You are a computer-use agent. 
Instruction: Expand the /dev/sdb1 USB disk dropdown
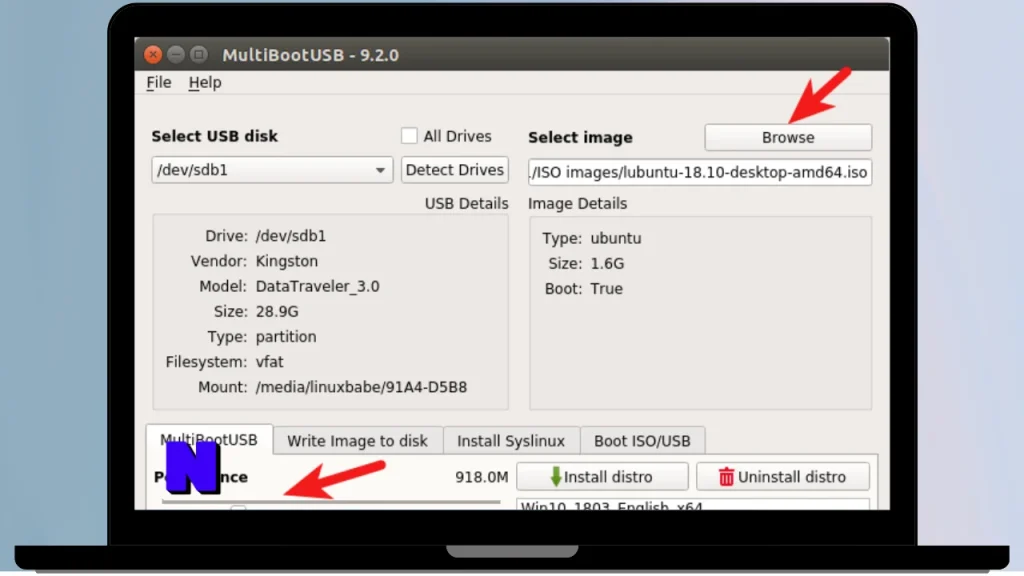[272, 170]
